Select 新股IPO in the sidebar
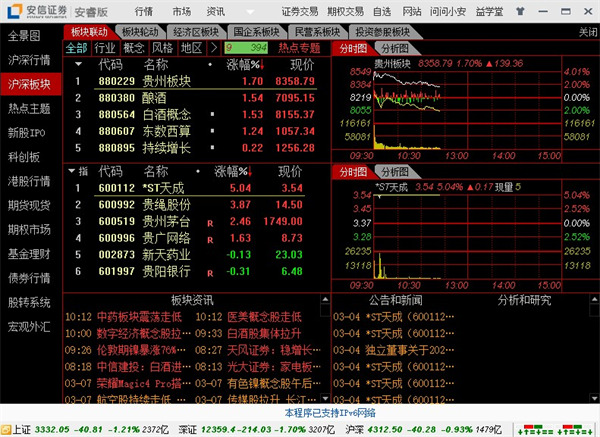 coord(26,133)
